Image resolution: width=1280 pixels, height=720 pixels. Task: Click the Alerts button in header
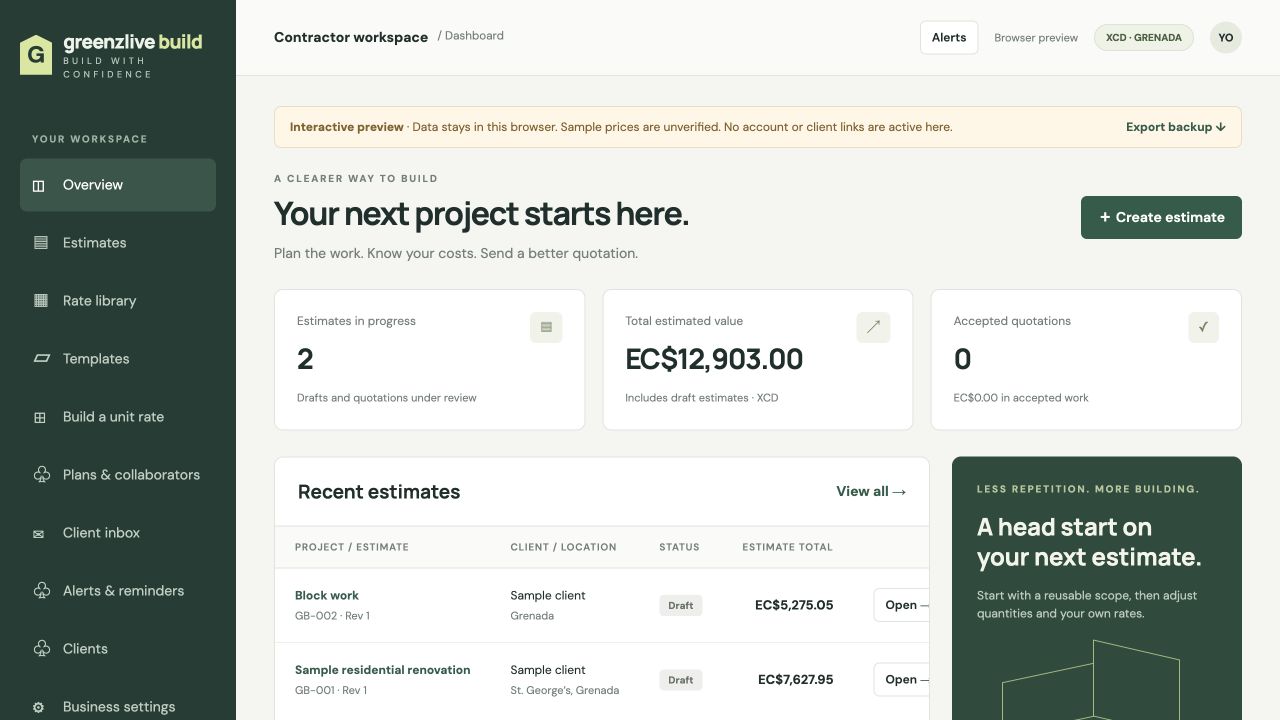pos(949,38)
